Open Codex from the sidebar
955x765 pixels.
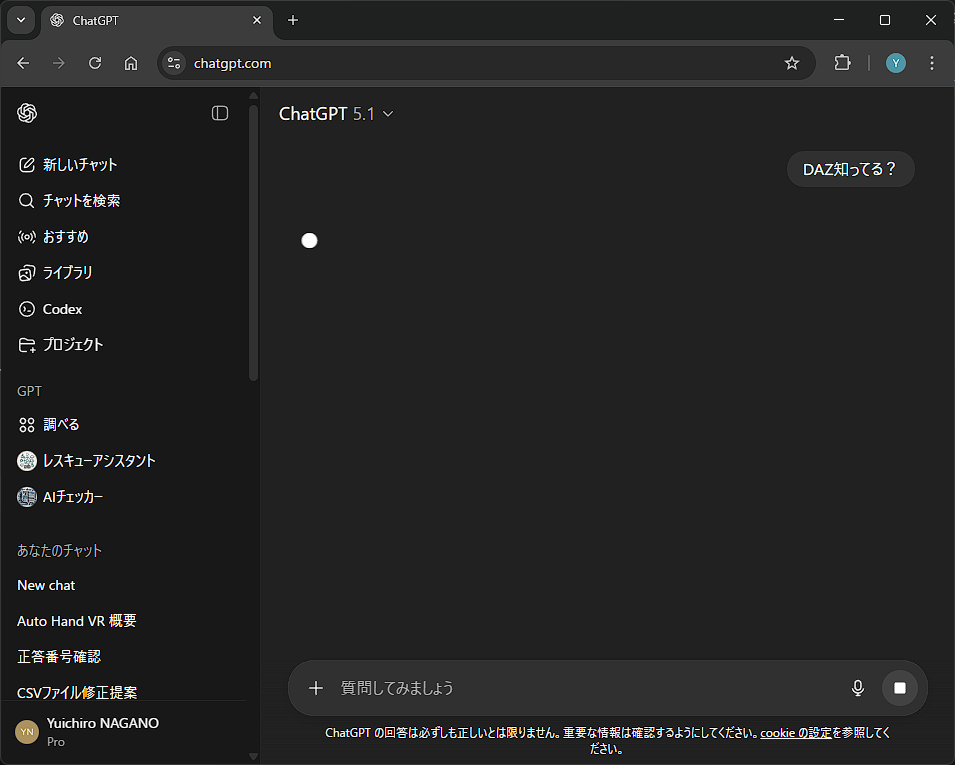click(62, 309)
